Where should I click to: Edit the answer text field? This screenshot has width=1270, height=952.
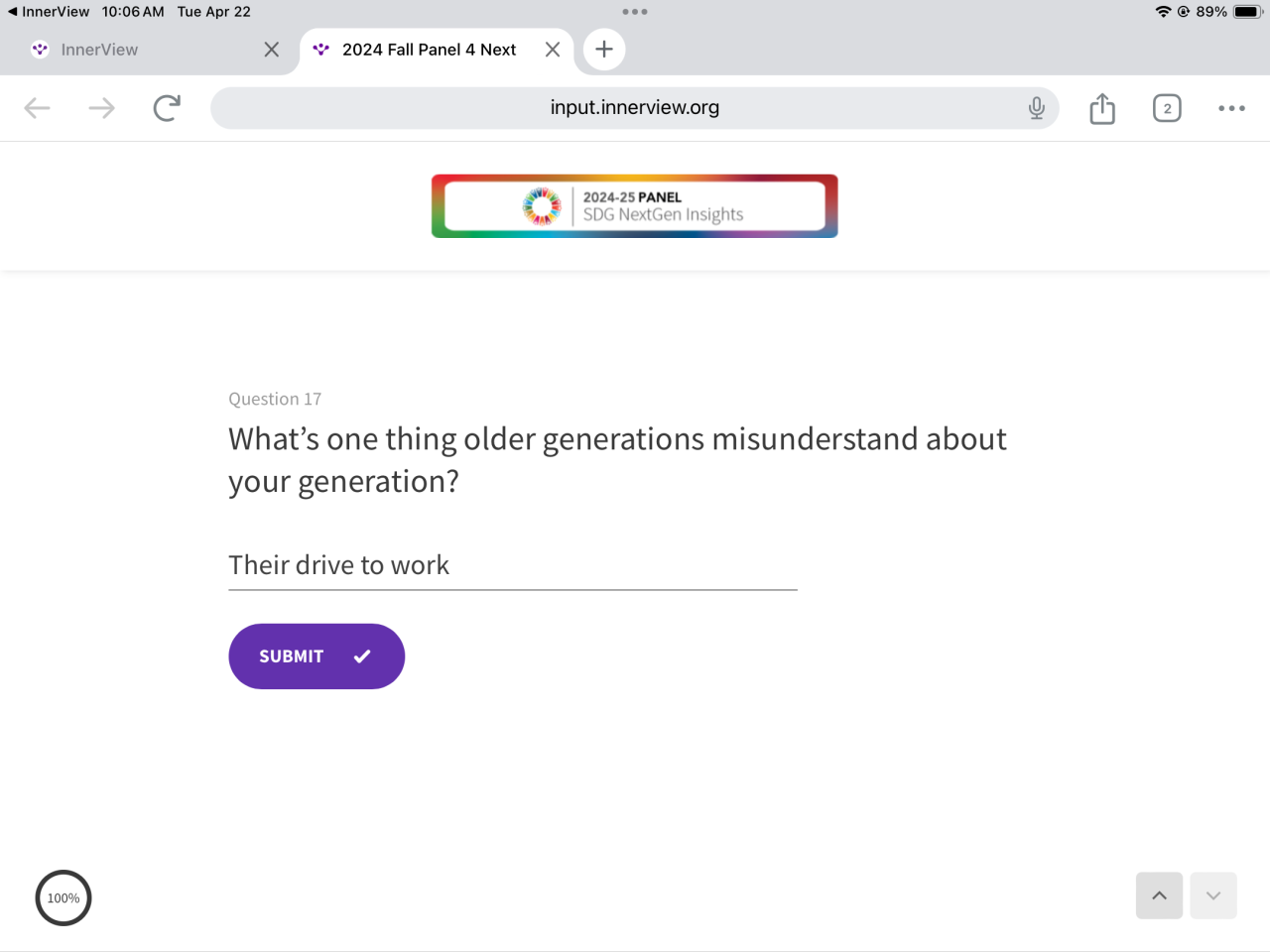tap(512, 565)
